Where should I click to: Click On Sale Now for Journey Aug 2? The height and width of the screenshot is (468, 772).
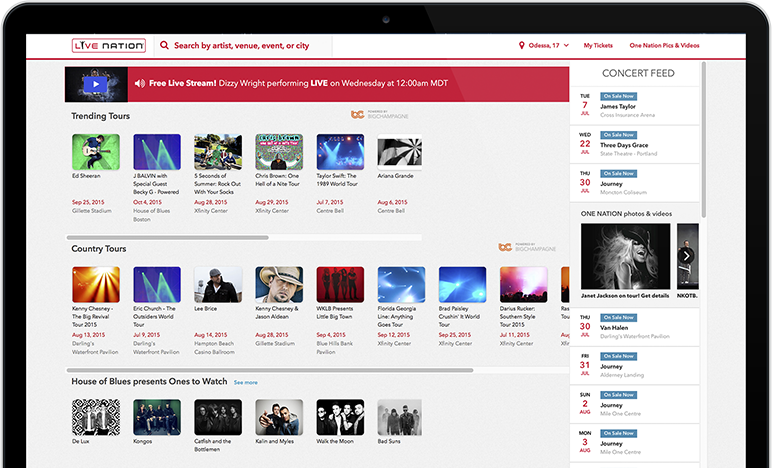tap(618, 395)
